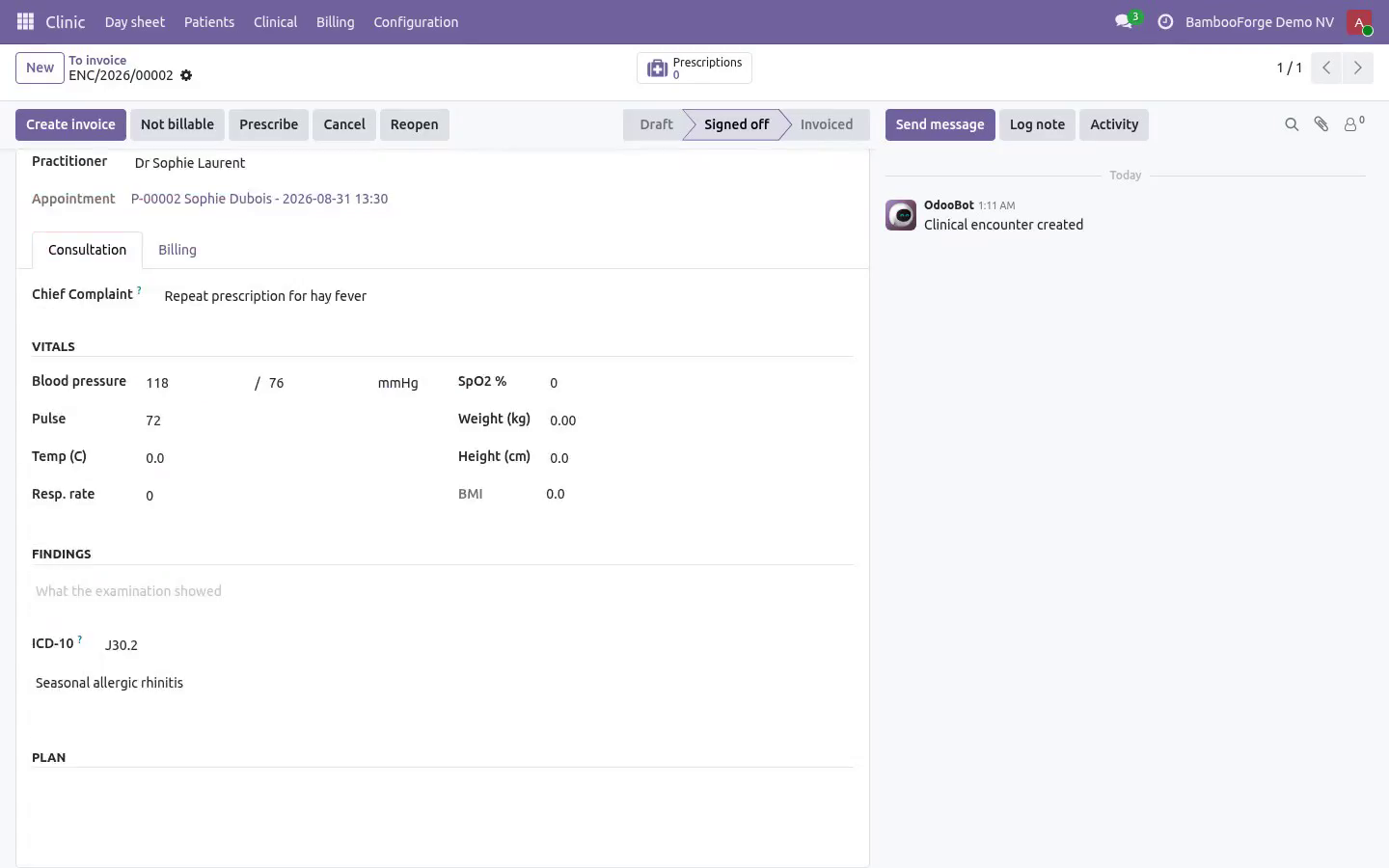
Task: Show Chief Complaint help tooltip marker
Action: pos(139,289)
